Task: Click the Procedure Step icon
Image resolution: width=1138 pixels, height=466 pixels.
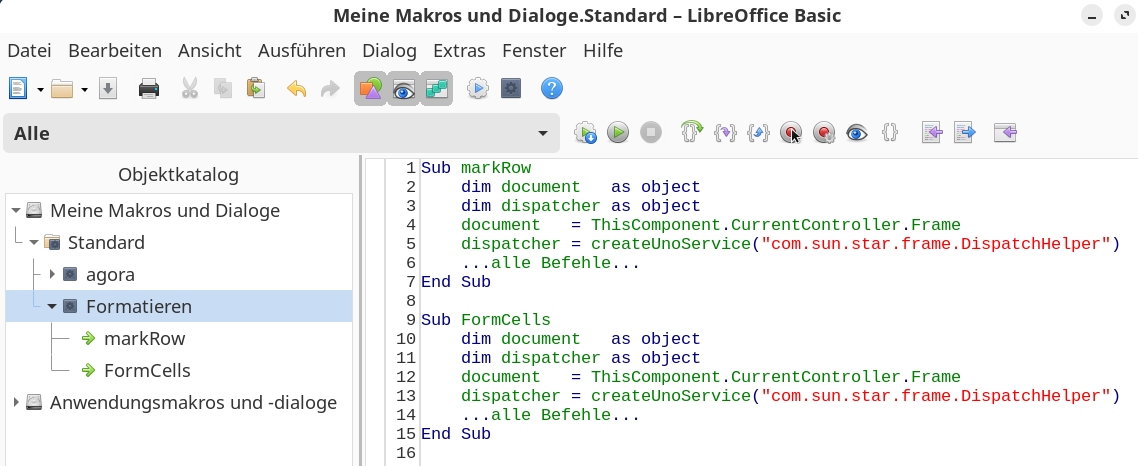Action: coord(692,132)
